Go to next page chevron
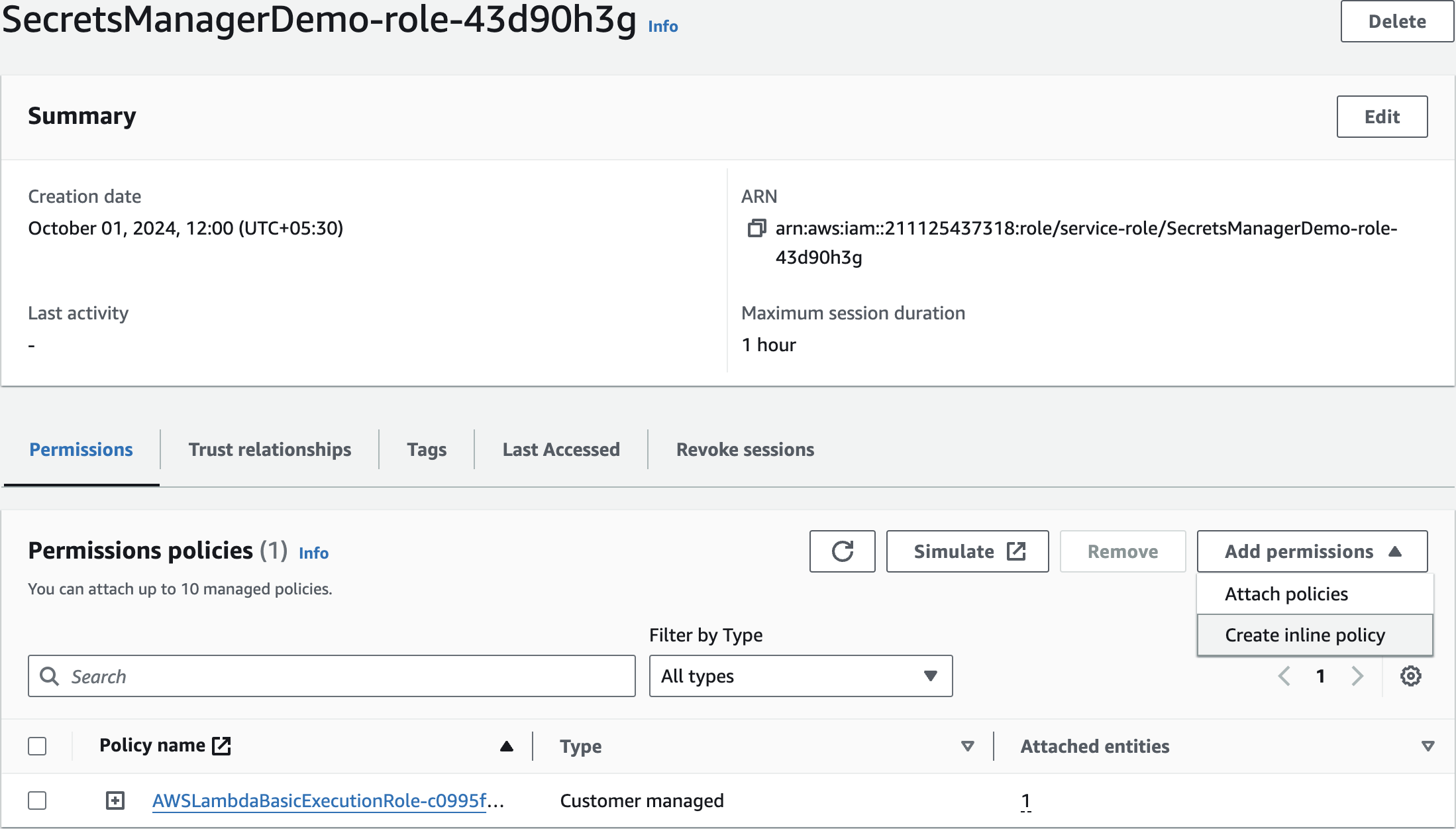This screenshot has width=1456, height=829. click(1357, 676)
